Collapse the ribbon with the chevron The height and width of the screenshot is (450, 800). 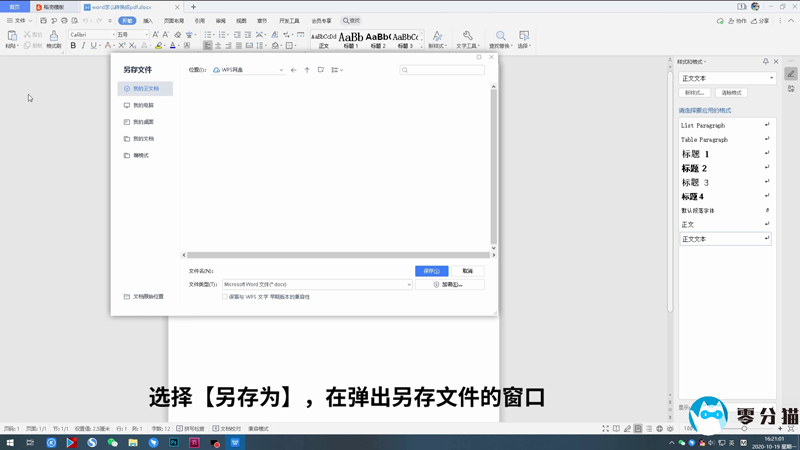791,21
